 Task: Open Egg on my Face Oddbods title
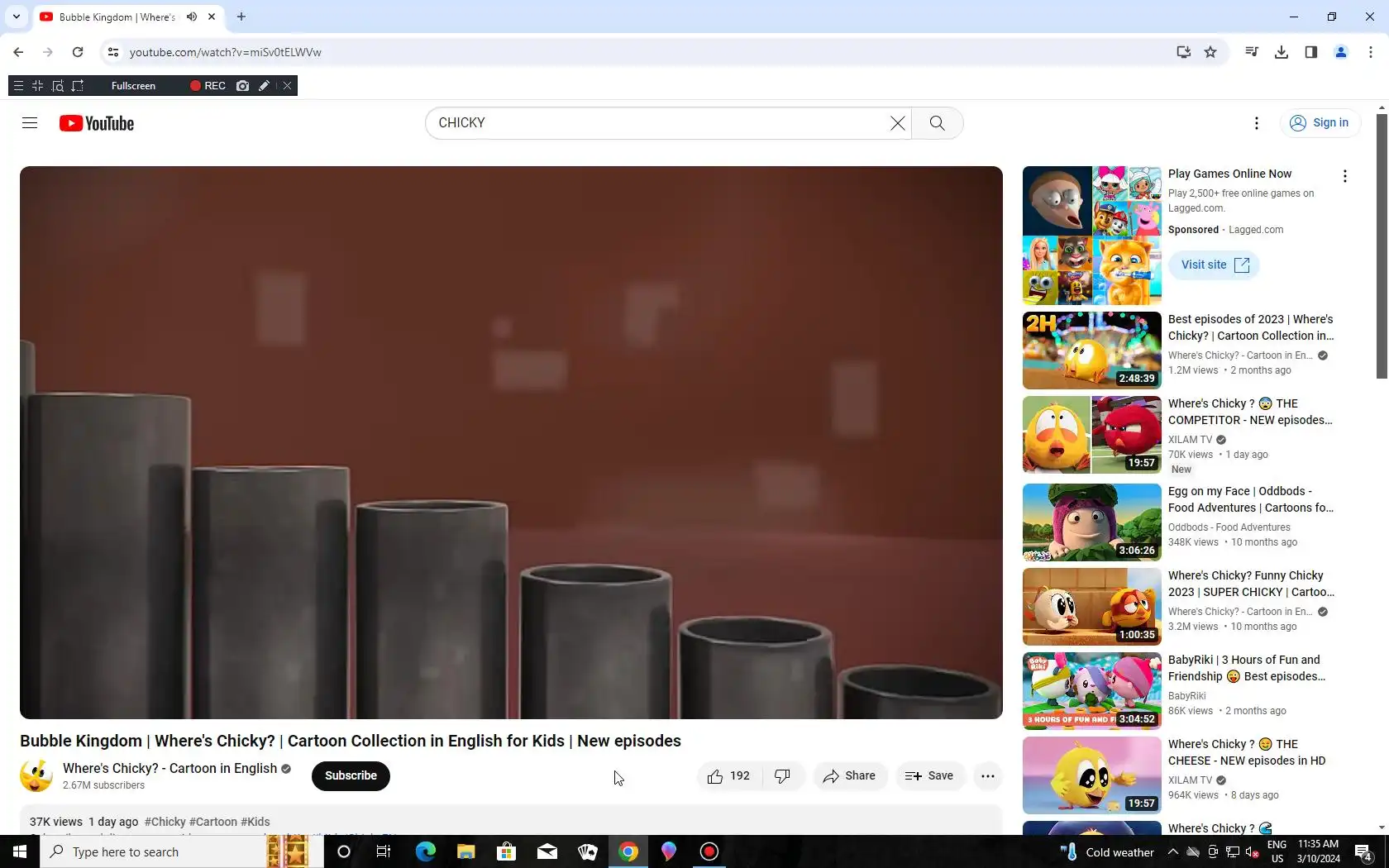tap(1251, 499)
